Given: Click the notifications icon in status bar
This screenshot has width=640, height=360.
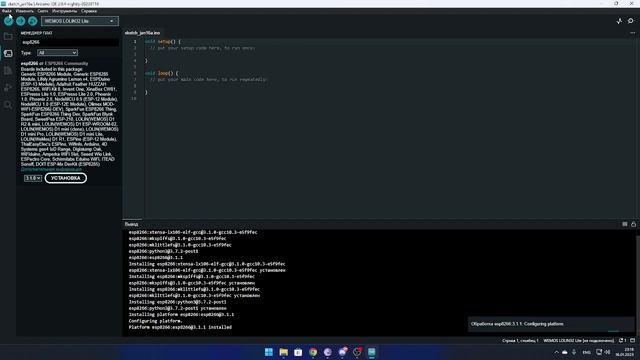Looking at the screenshot, I should coord(622,340).
